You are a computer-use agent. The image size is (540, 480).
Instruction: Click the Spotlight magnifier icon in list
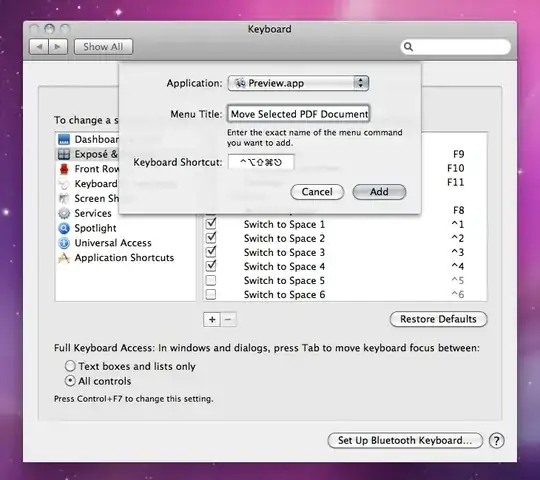tap(64, 228)
